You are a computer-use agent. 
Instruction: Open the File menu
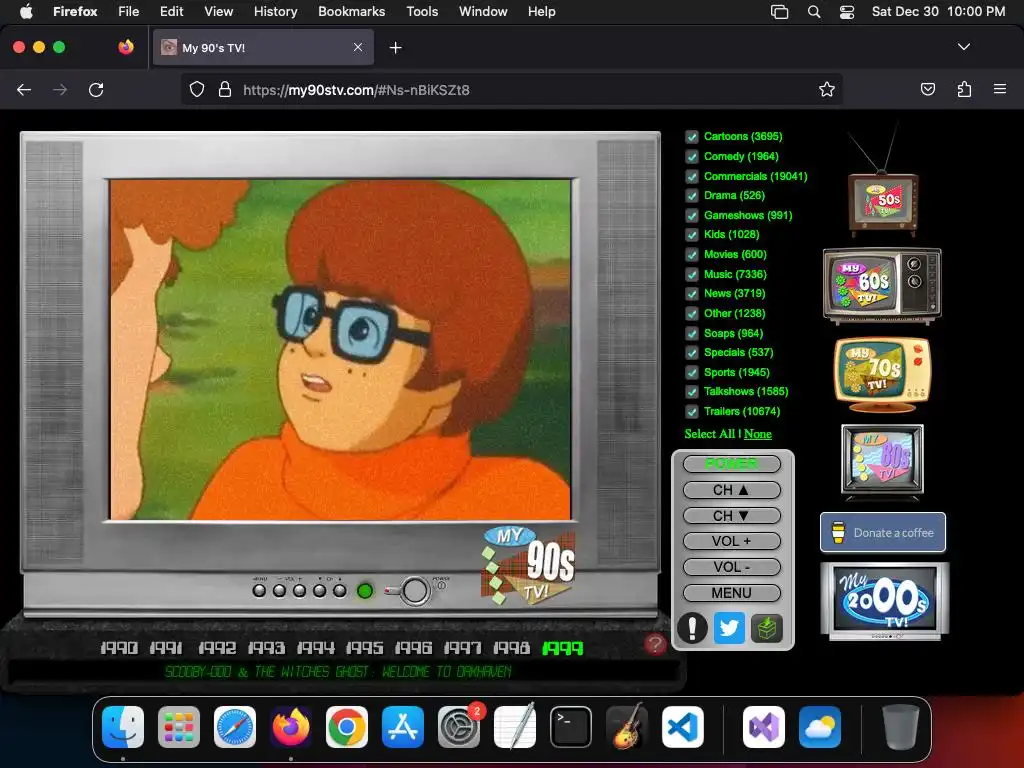[x=129, y=12]
